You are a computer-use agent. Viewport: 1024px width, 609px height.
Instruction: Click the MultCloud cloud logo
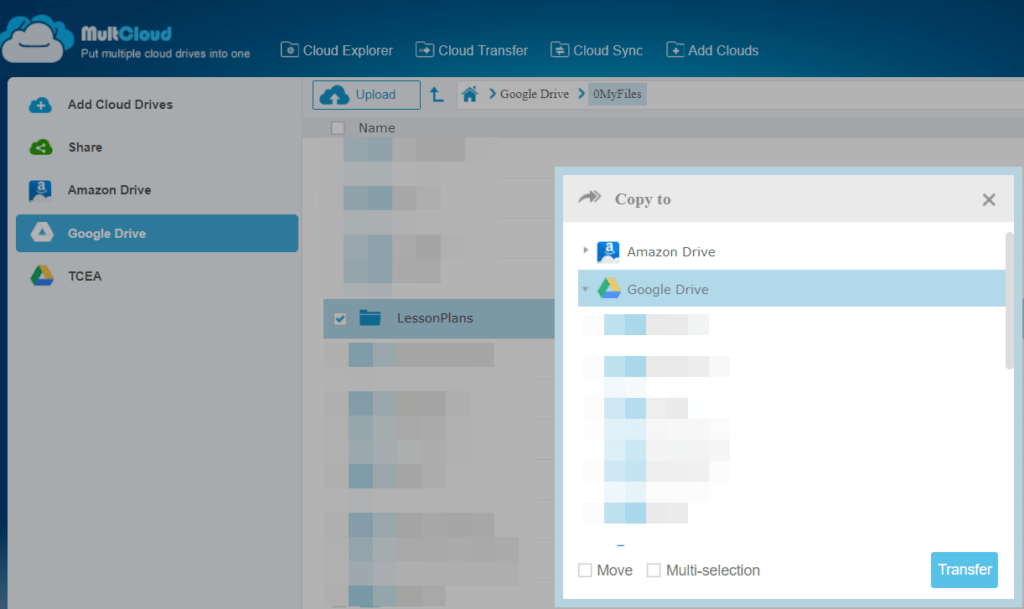(x=36, y=39)
